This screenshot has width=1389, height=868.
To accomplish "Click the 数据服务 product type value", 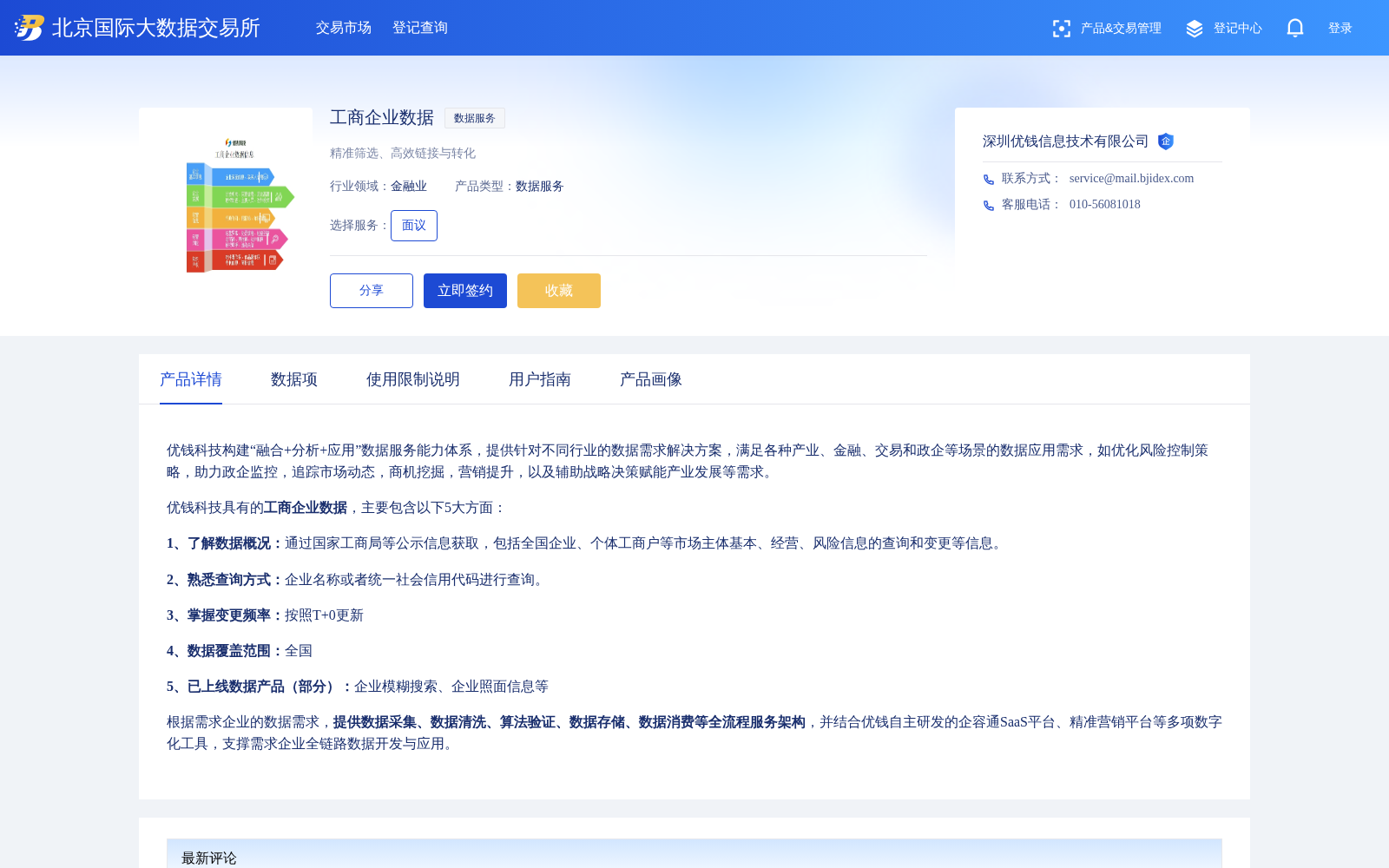I will [540, 187].
